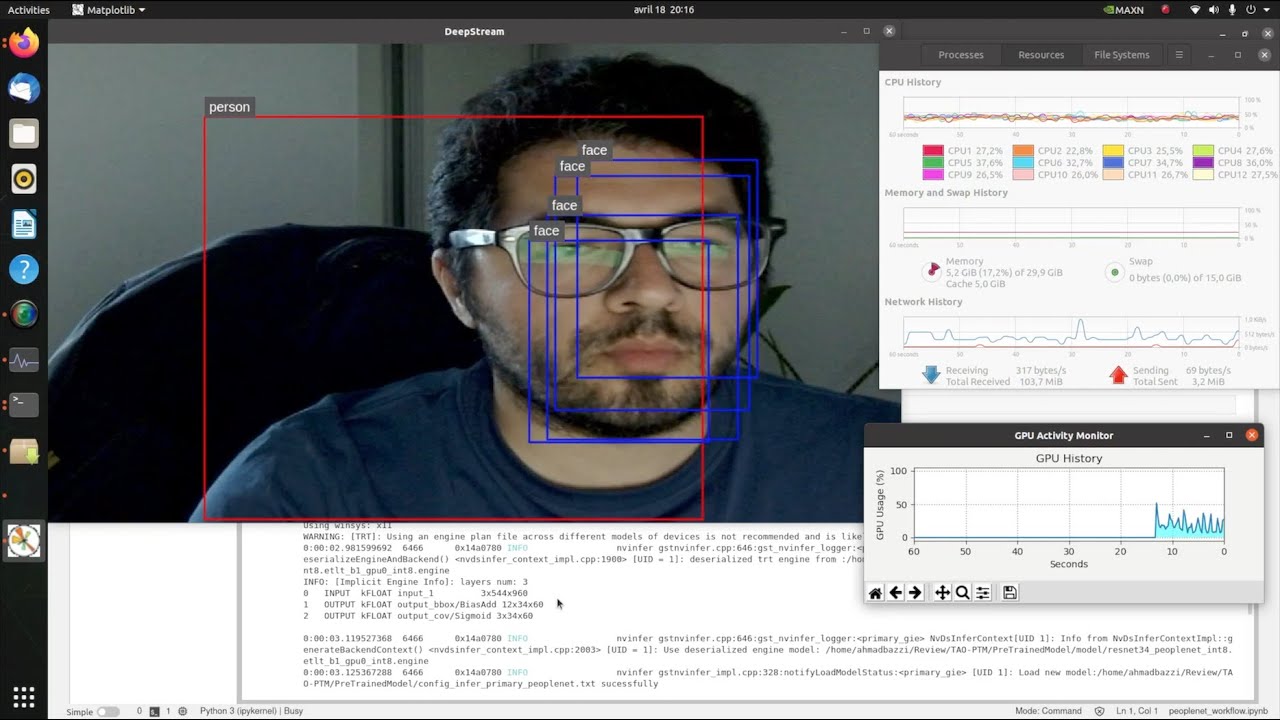Open the Help icon in the dock

(x=24, y=269)
